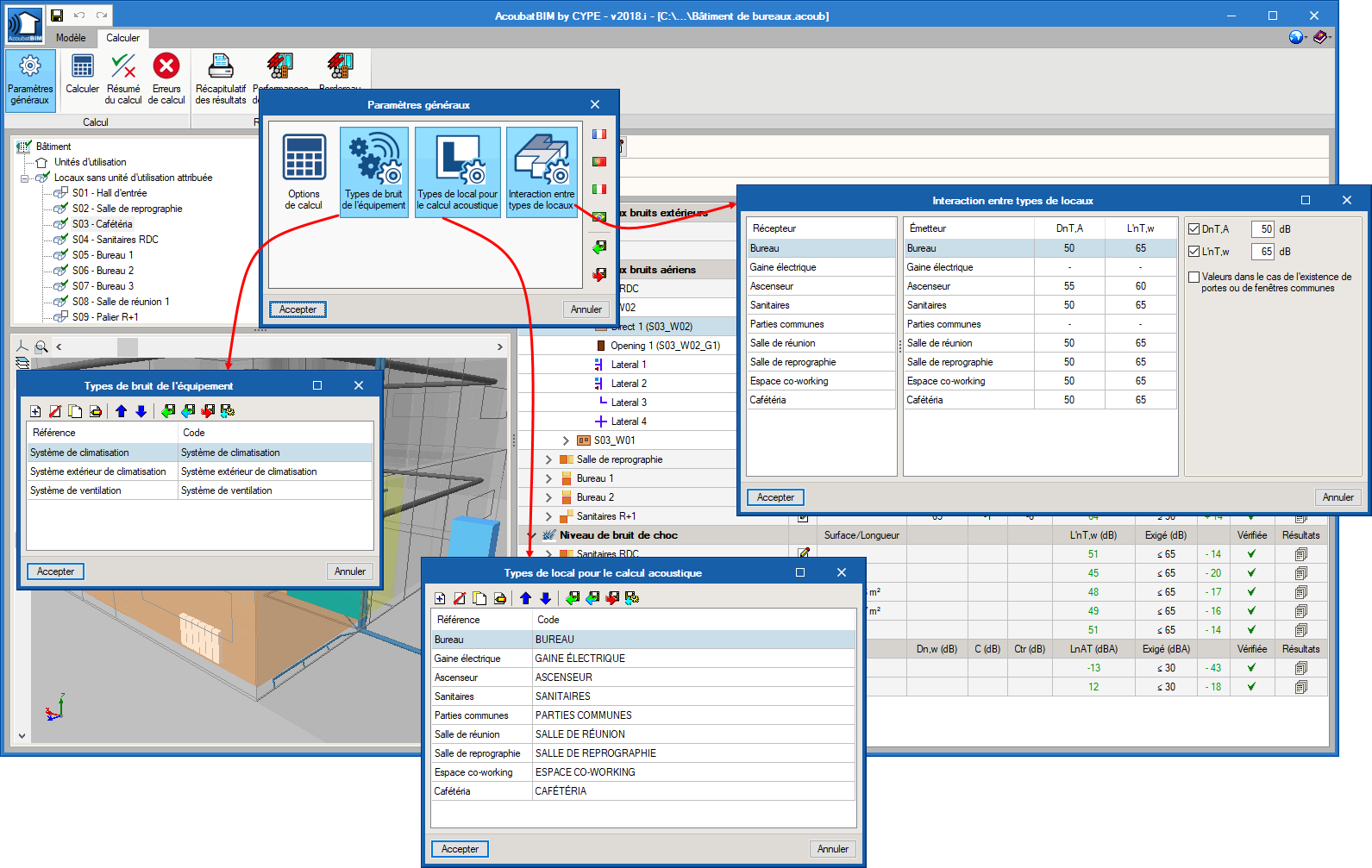Select Salle de réunion in Récepteur list
The image size is (1372, 868).
pyautogui.click(x=821, y=343)
